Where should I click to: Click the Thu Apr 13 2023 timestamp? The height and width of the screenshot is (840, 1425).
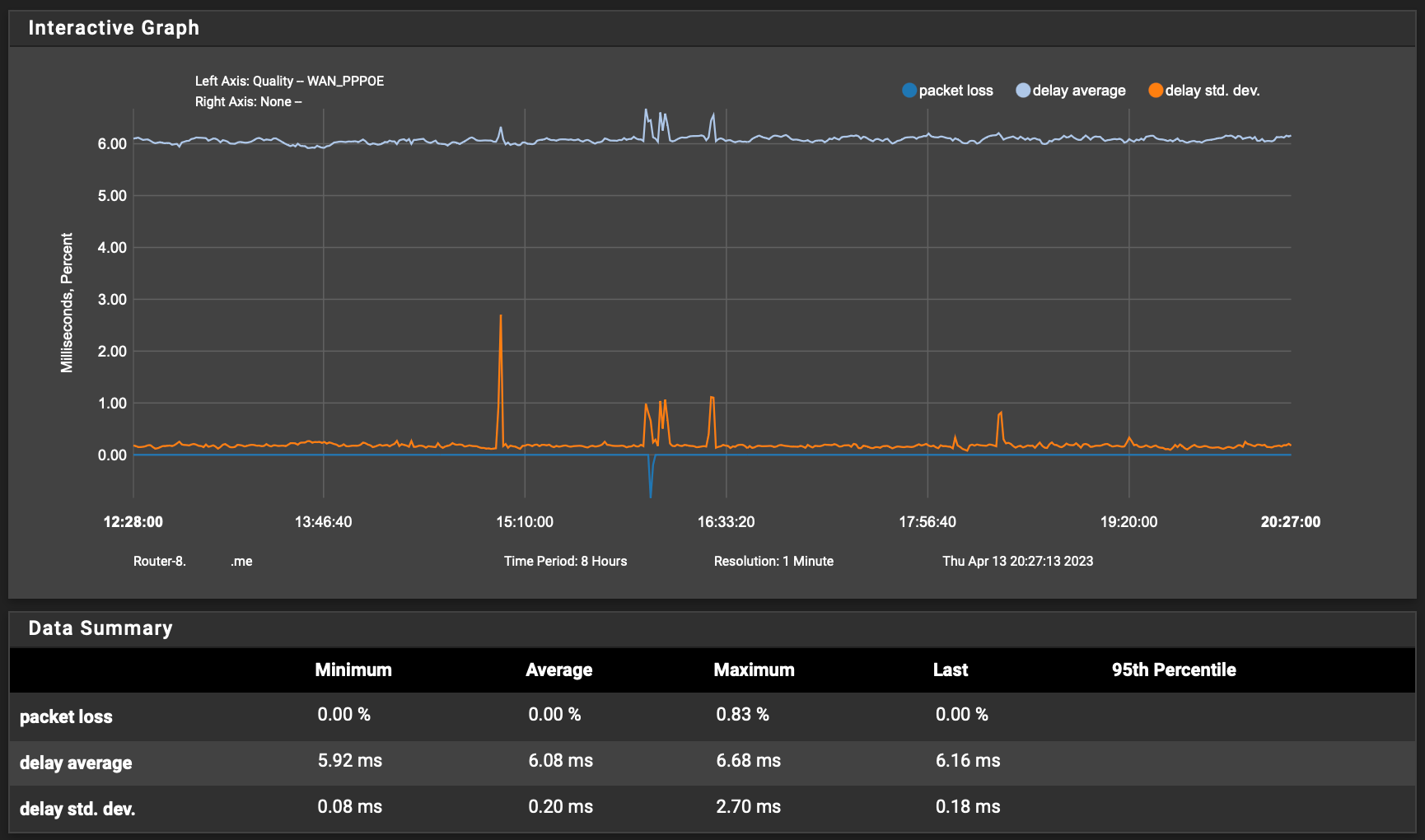(x=1017, y=562)
